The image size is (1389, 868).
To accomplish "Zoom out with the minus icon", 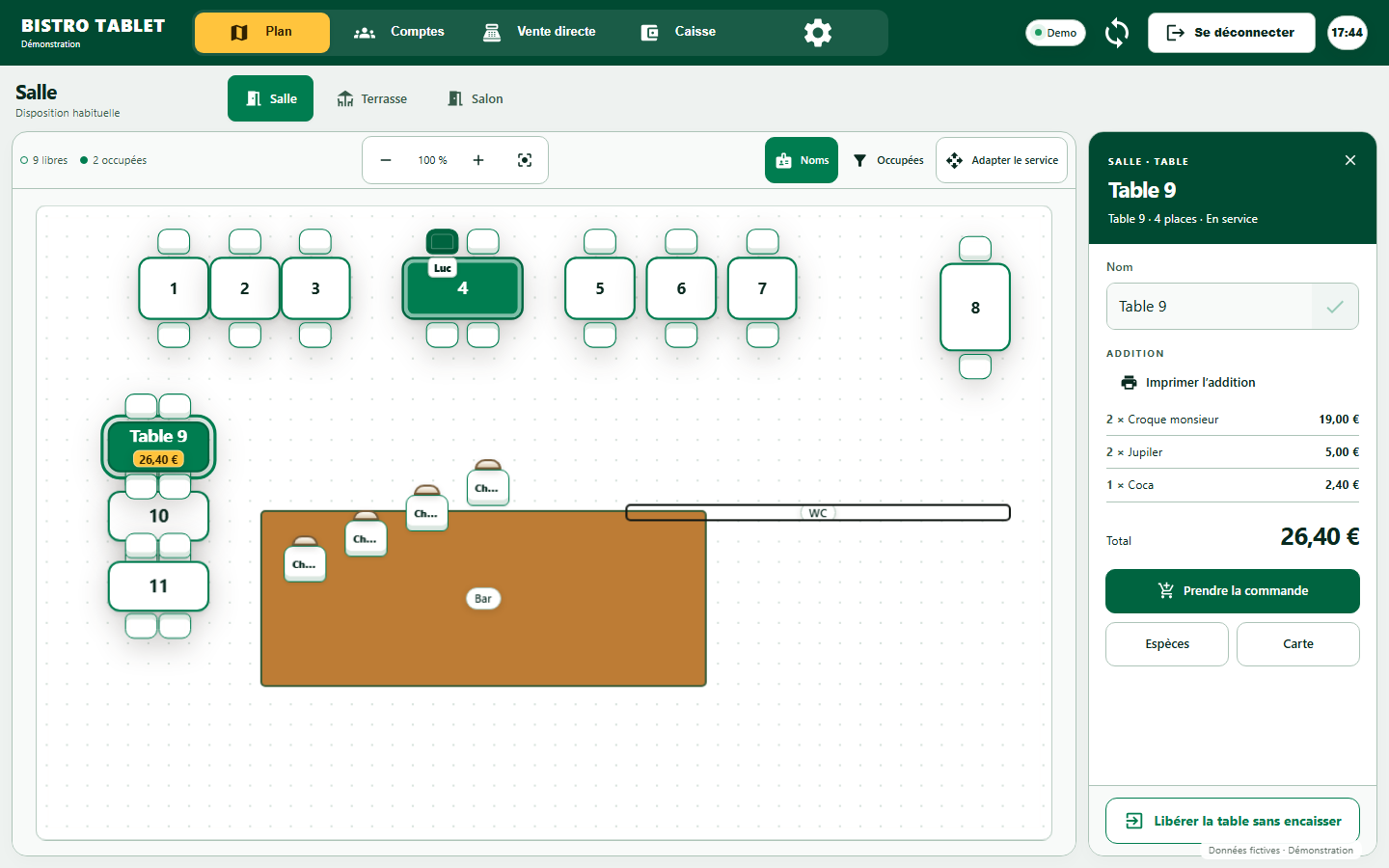I will coord(386,160).
